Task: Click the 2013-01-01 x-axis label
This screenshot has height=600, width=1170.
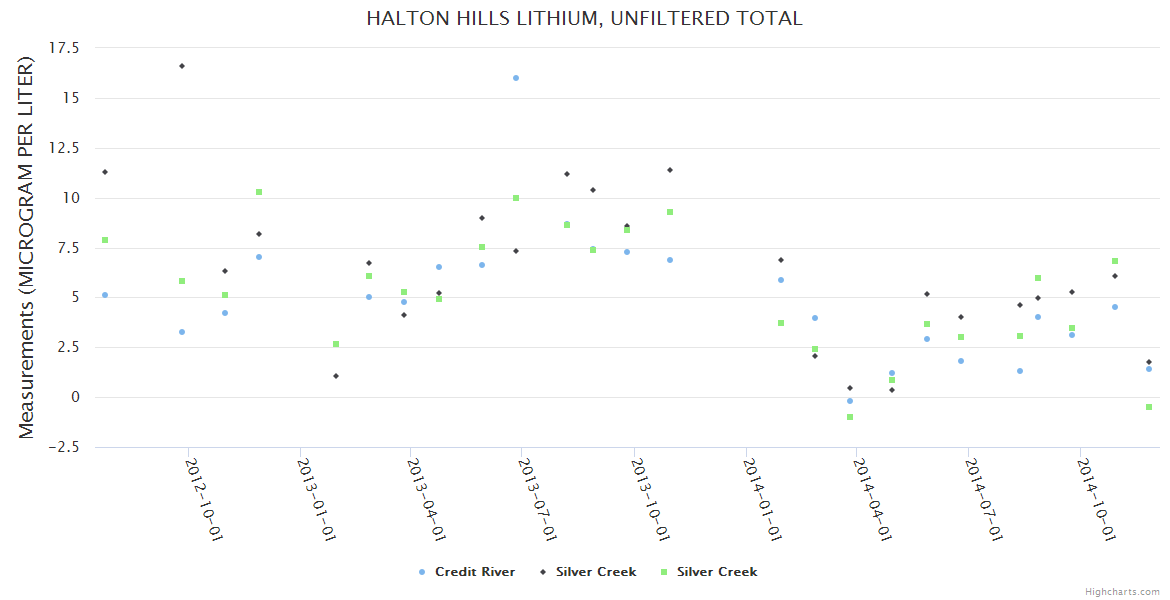Action: (x=316, y=500)
